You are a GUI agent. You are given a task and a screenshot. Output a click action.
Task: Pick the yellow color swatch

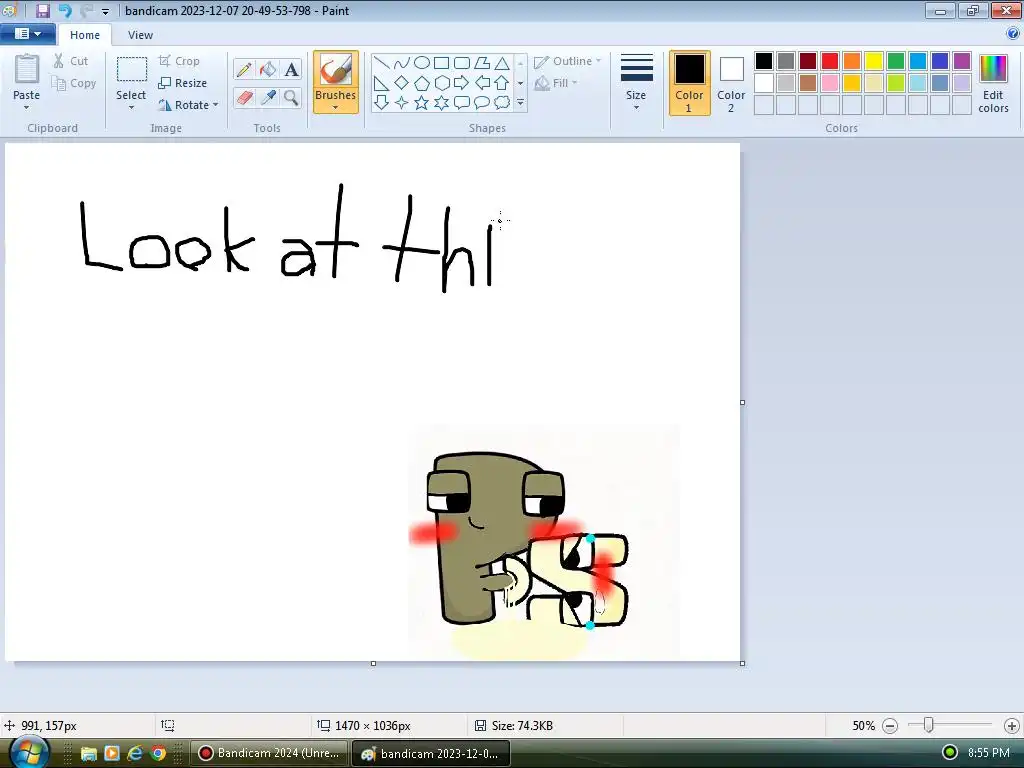coord(874,61)
